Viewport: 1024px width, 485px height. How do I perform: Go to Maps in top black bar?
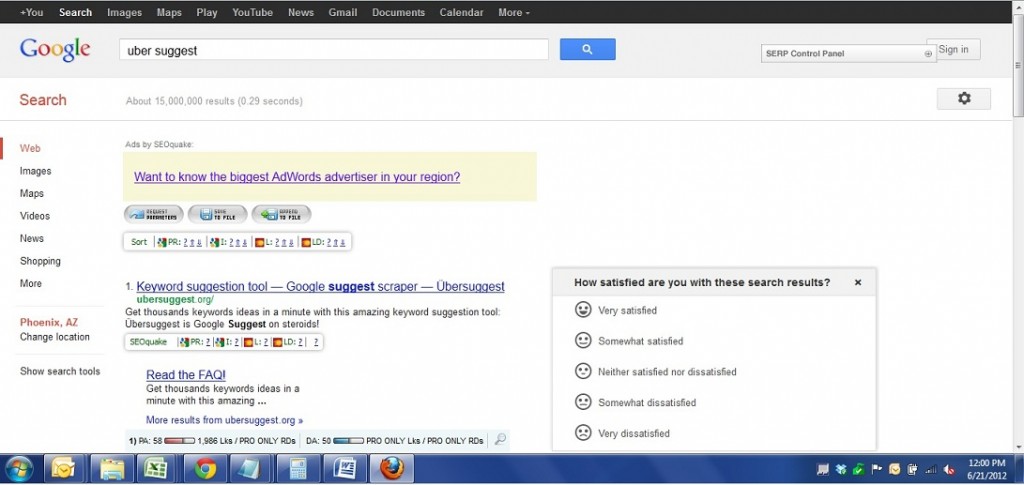[x=169, y=12]
